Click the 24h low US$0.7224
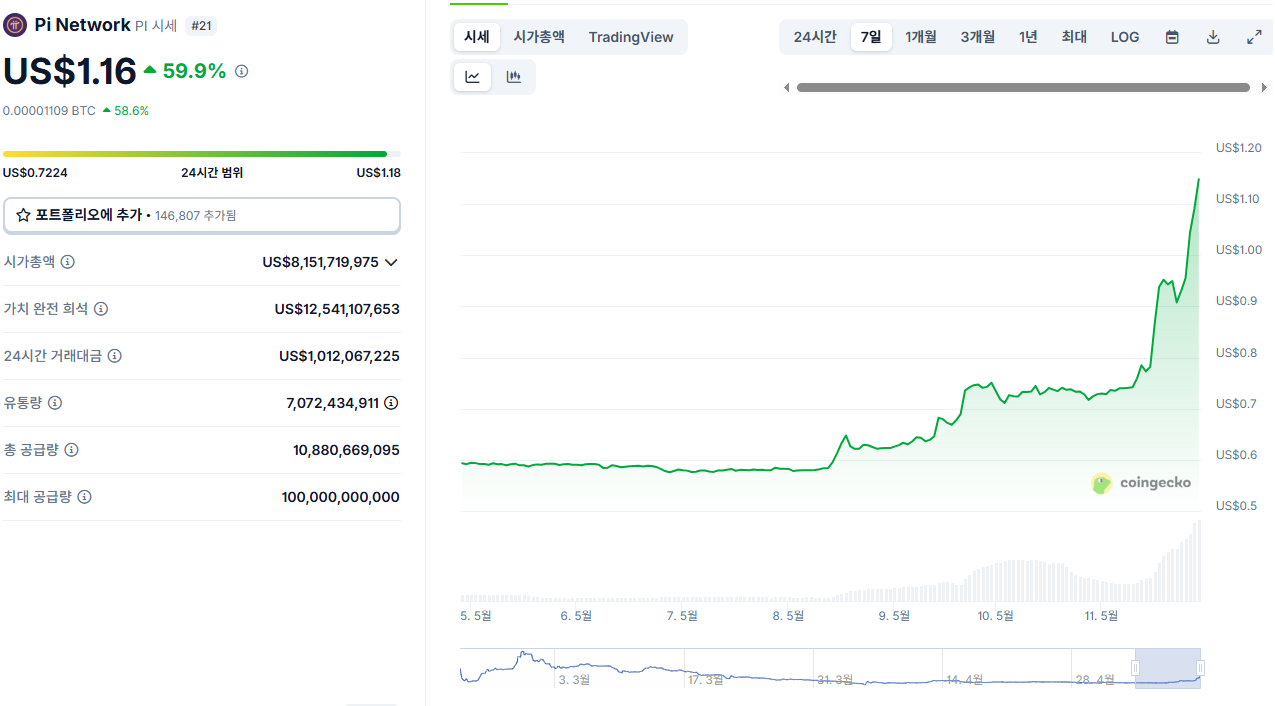This screenshot has height=706, width=1275. pos(35,173)
